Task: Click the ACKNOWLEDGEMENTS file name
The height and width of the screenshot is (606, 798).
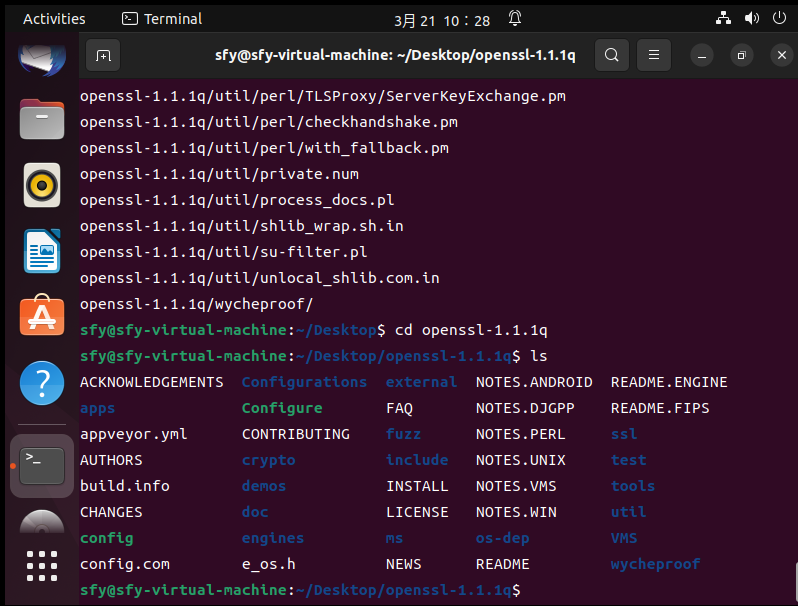Action: pyautogui.click(x=152, y=382)
